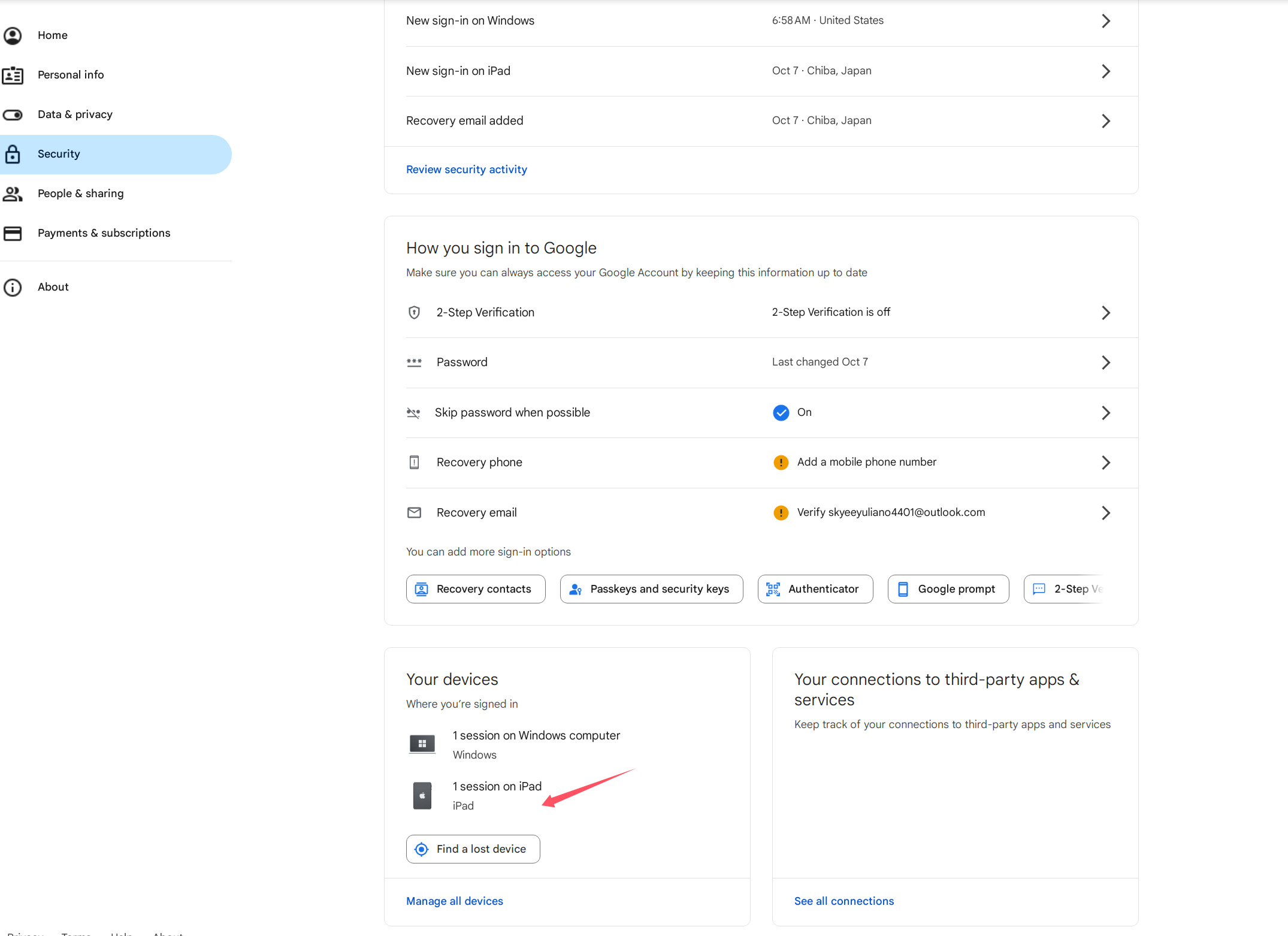Click the About info circle icon

coord(13,287)
